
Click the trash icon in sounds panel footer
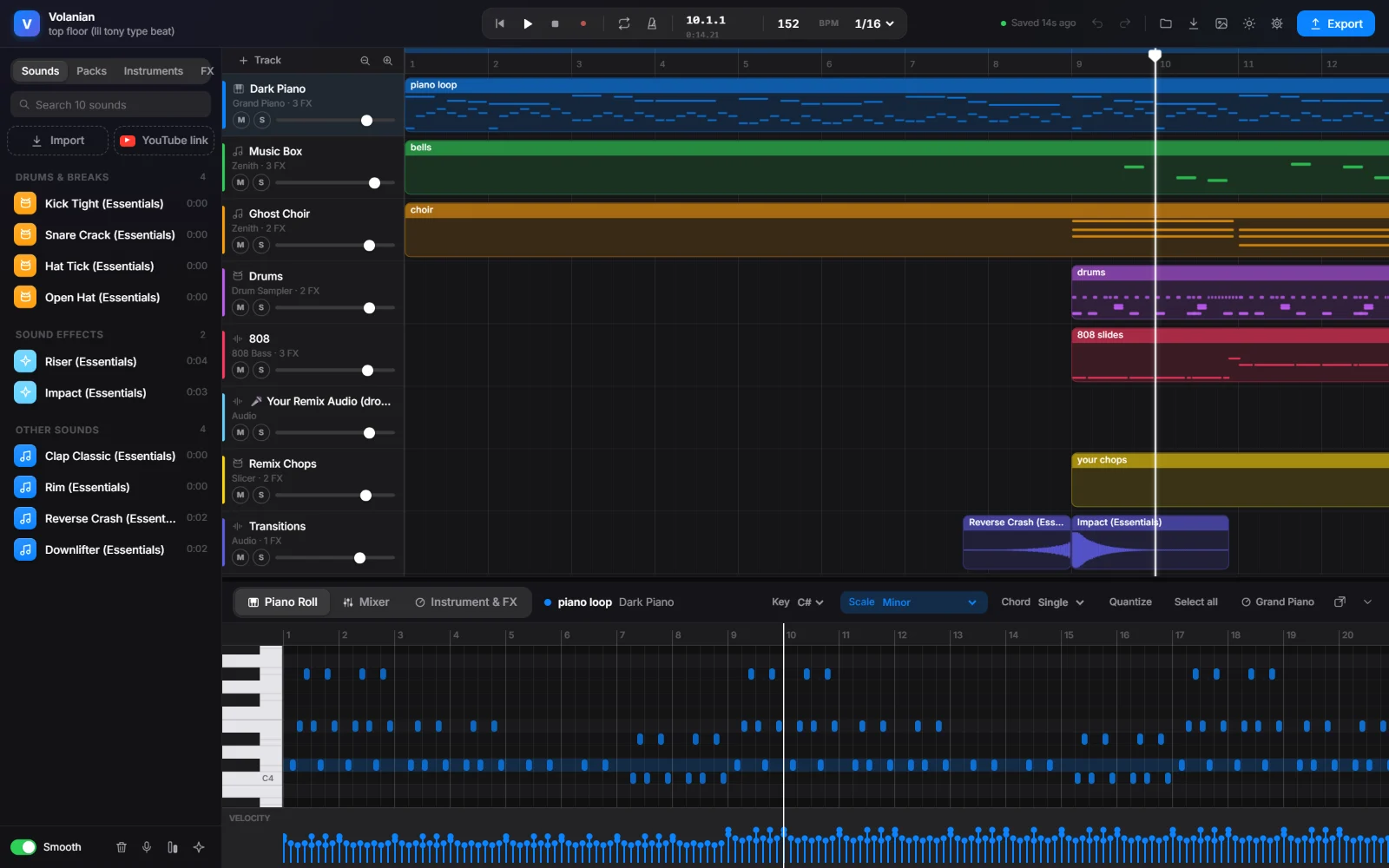click(122, 847)
